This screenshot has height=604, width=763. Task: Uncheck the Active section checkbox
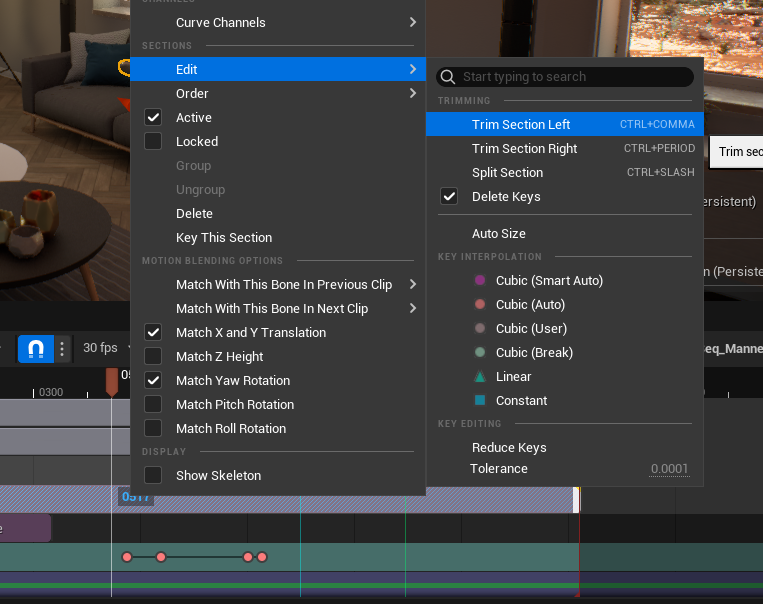click(x=153, y=118)
